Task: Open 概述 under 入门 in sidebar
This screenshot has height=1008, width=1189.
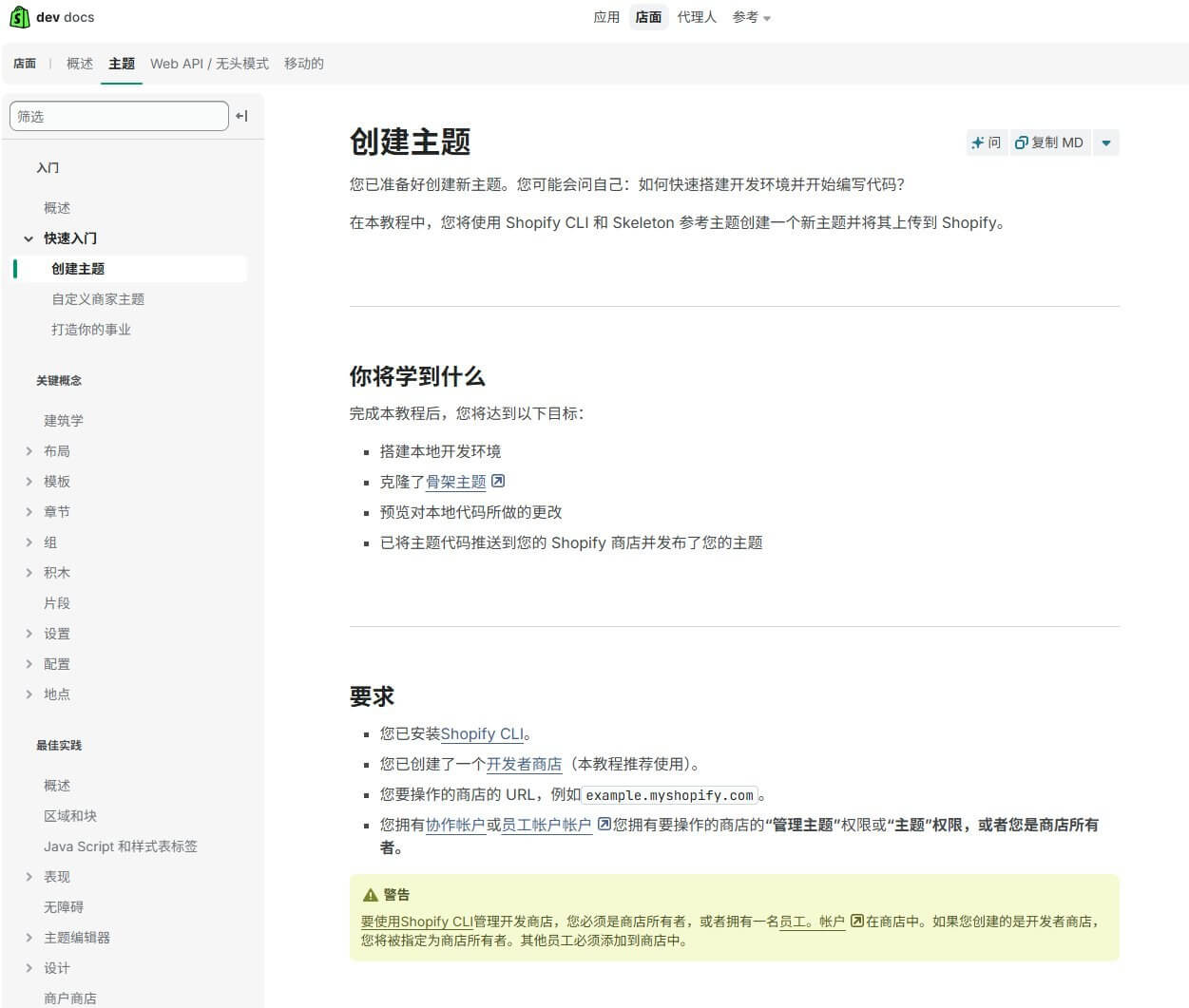Action: click(x=57, y=208)
